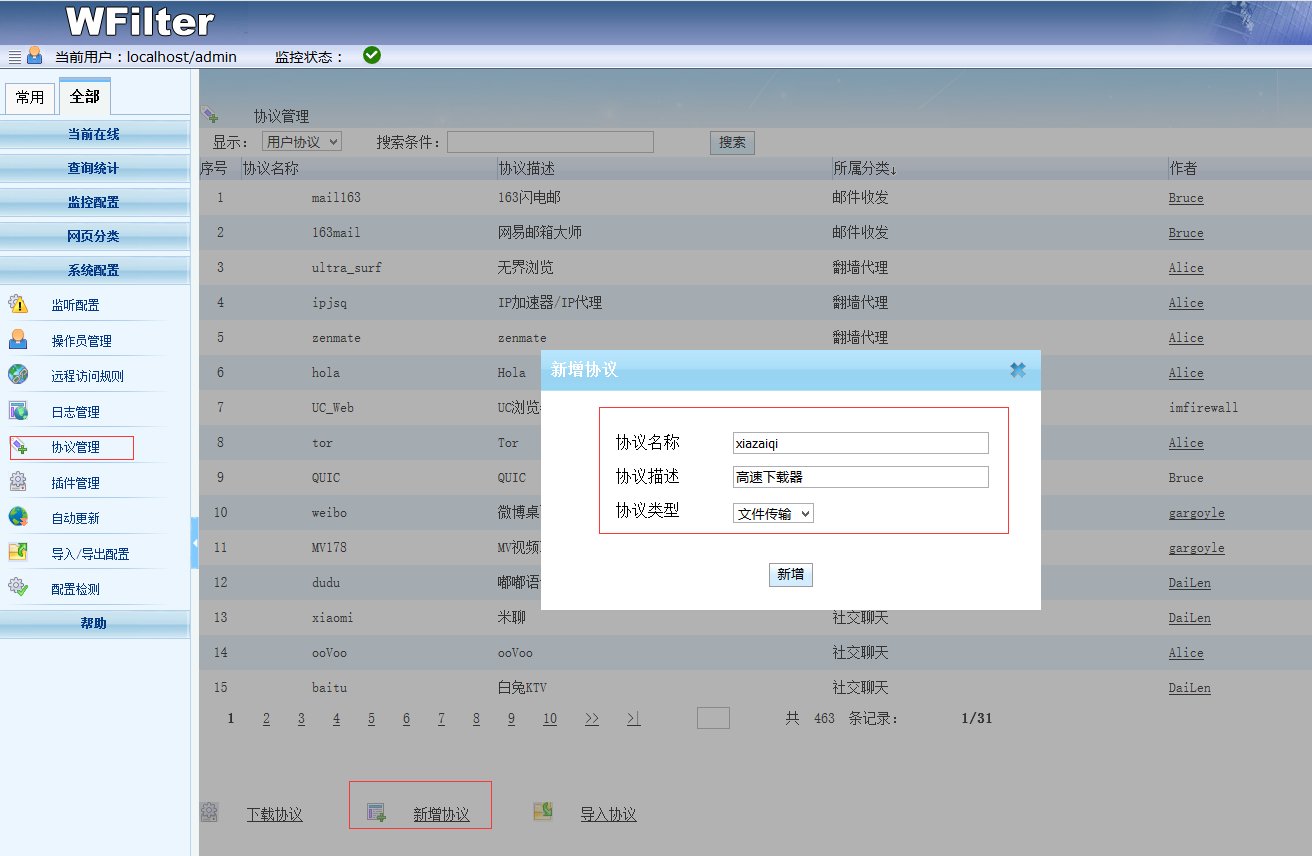Image resolution: width=1312 pixels, height=856 pixels.
Task: Click the 自动更新 globe icon
Action: click(18, 517)
